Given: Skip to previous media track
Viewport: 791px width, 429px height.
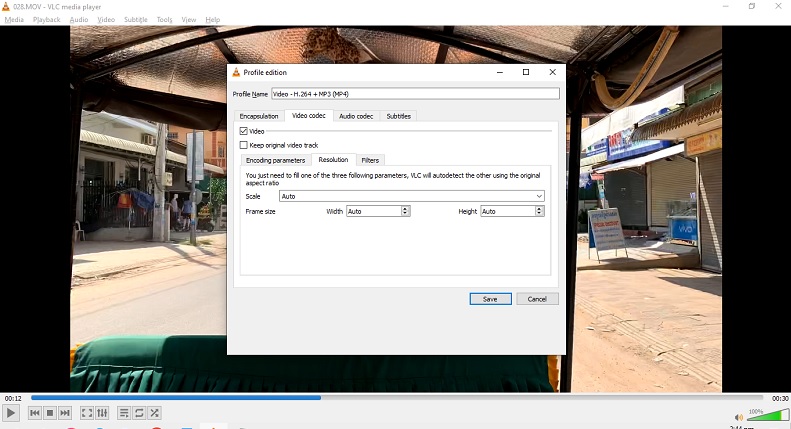Looking at the screenshot, I should coord(34,413).
